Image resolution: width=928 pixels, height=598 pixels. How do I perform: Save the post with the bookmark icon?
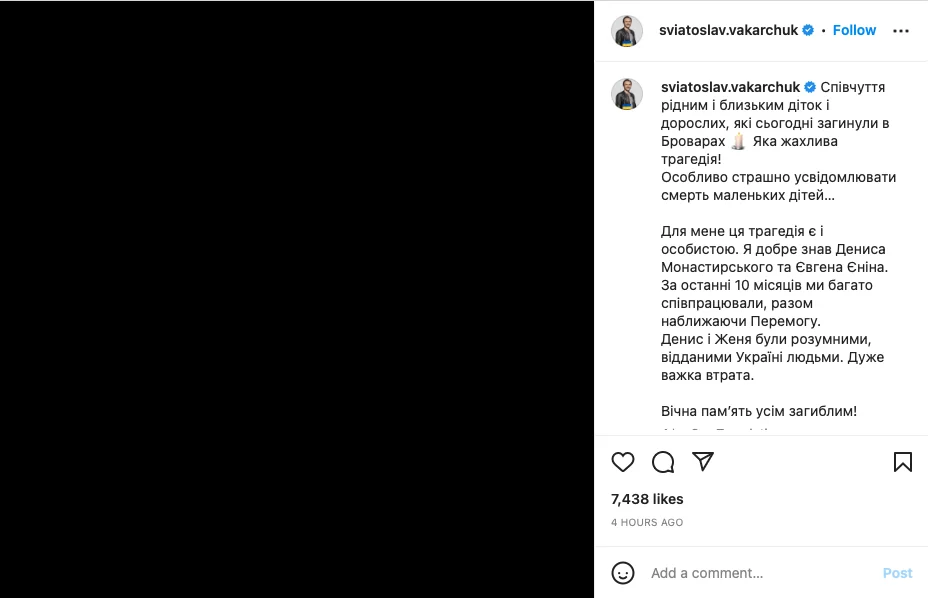[x=902, y=462]
